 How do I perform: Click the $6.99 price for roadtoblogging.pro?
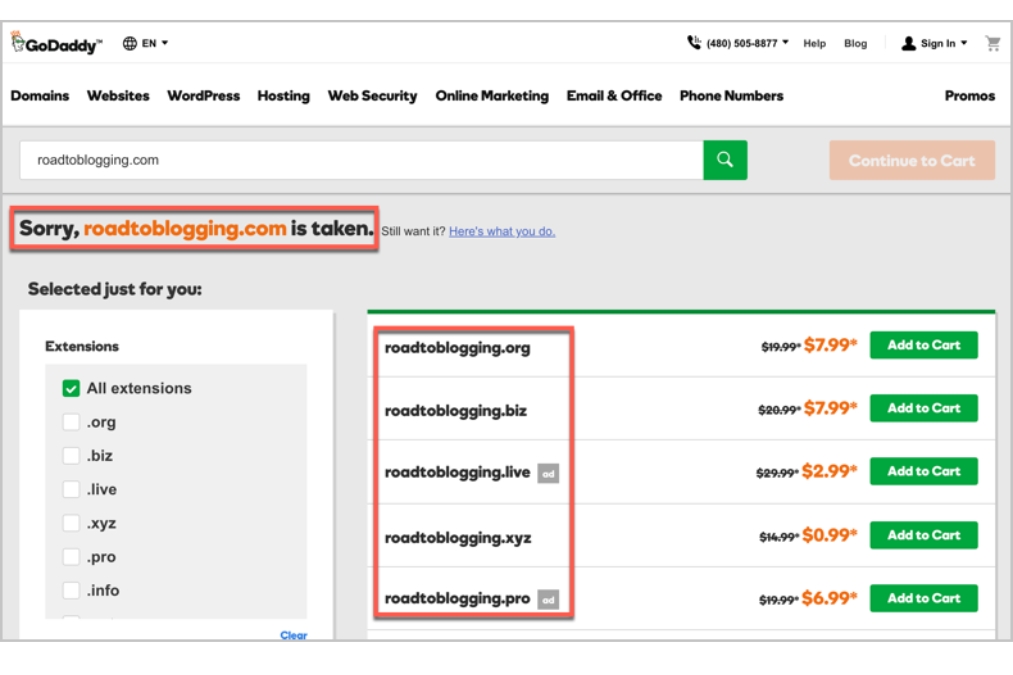(830, 599)
